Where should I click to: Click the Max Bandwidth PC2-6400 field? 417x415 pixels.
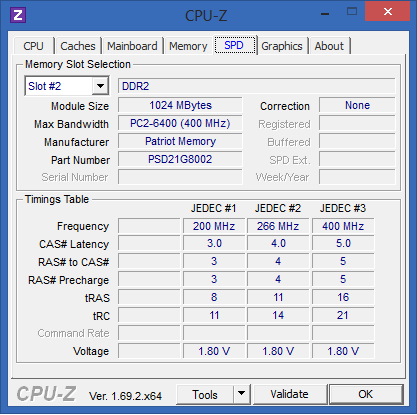180,123
